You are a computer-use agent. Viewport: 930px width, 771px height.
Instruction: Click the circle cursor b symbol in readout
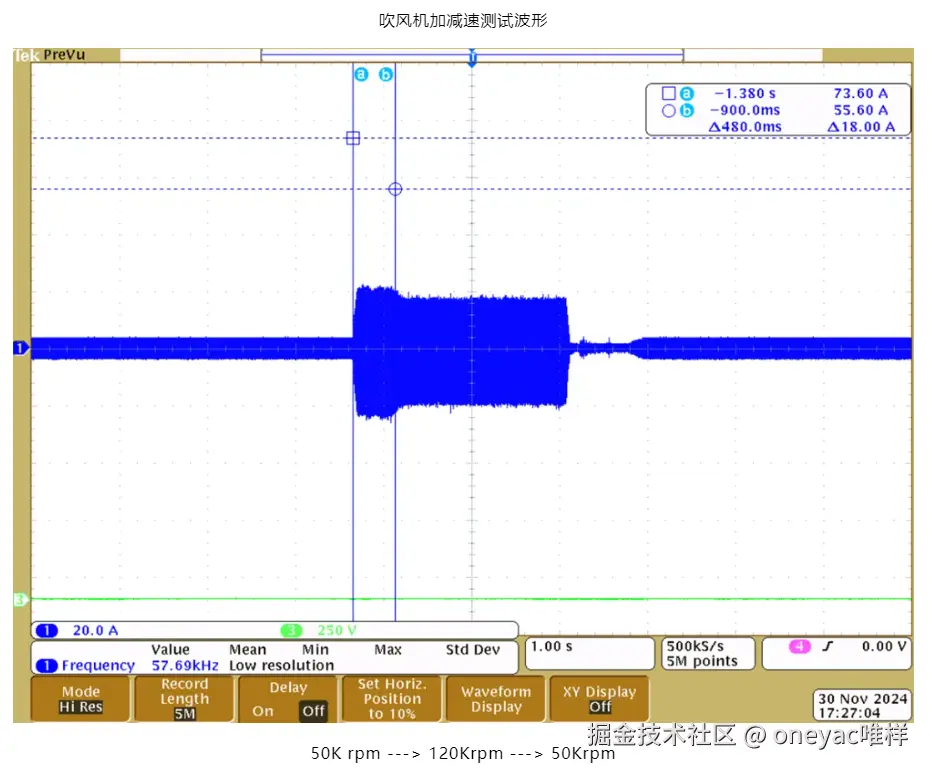pos(668,111)
